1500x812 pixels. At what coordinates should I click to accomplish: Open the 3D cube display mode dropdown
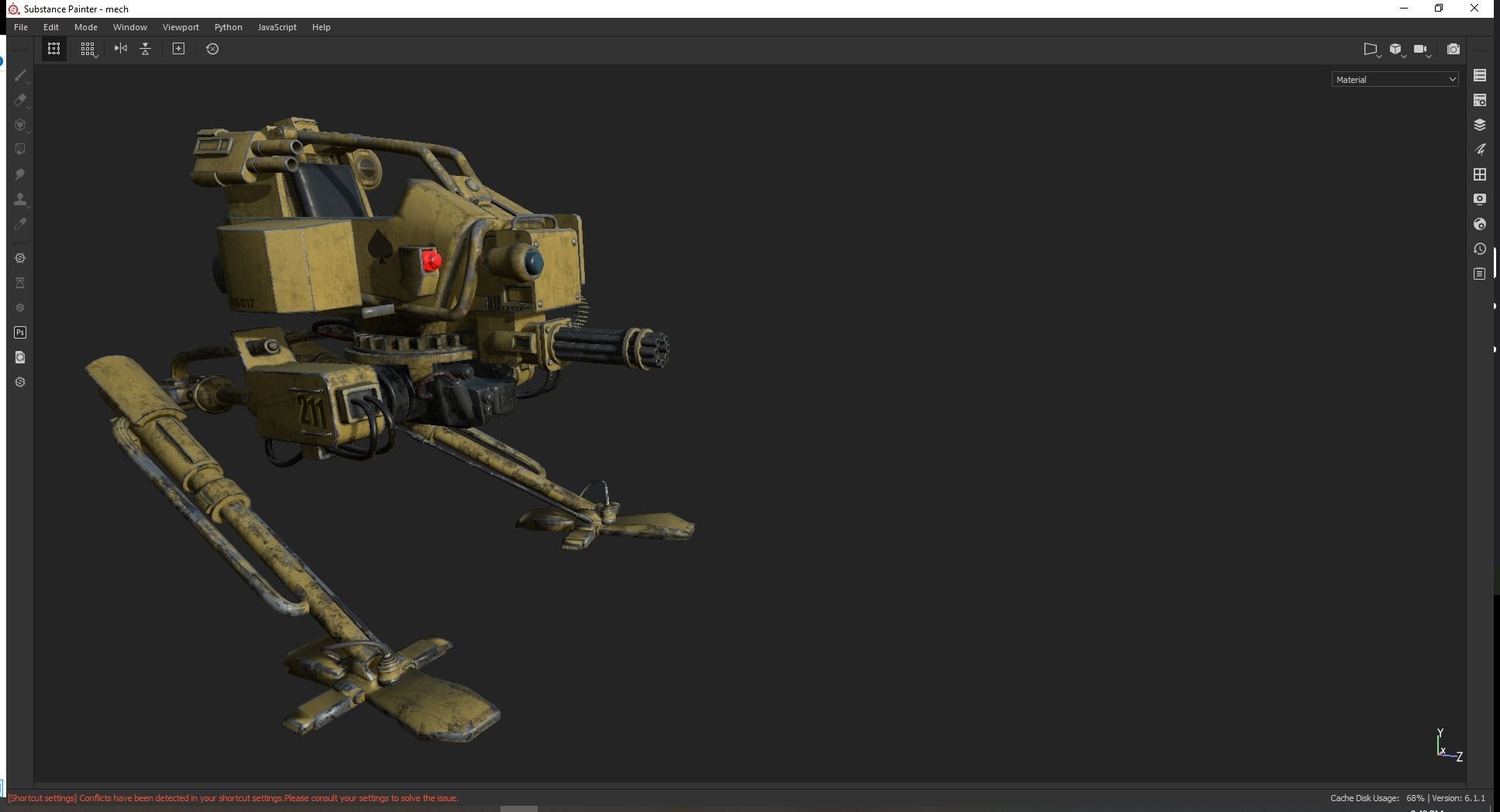point(1396,50)
